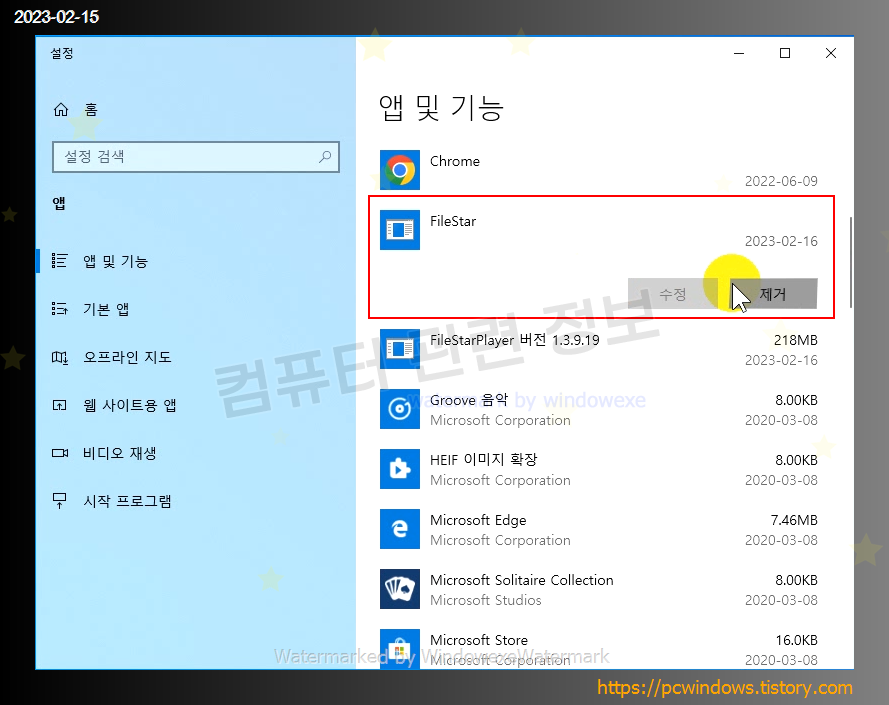This screenshot has height=705, width=889.
Task: Click the 제거 uninstall button
Action: 773,294
